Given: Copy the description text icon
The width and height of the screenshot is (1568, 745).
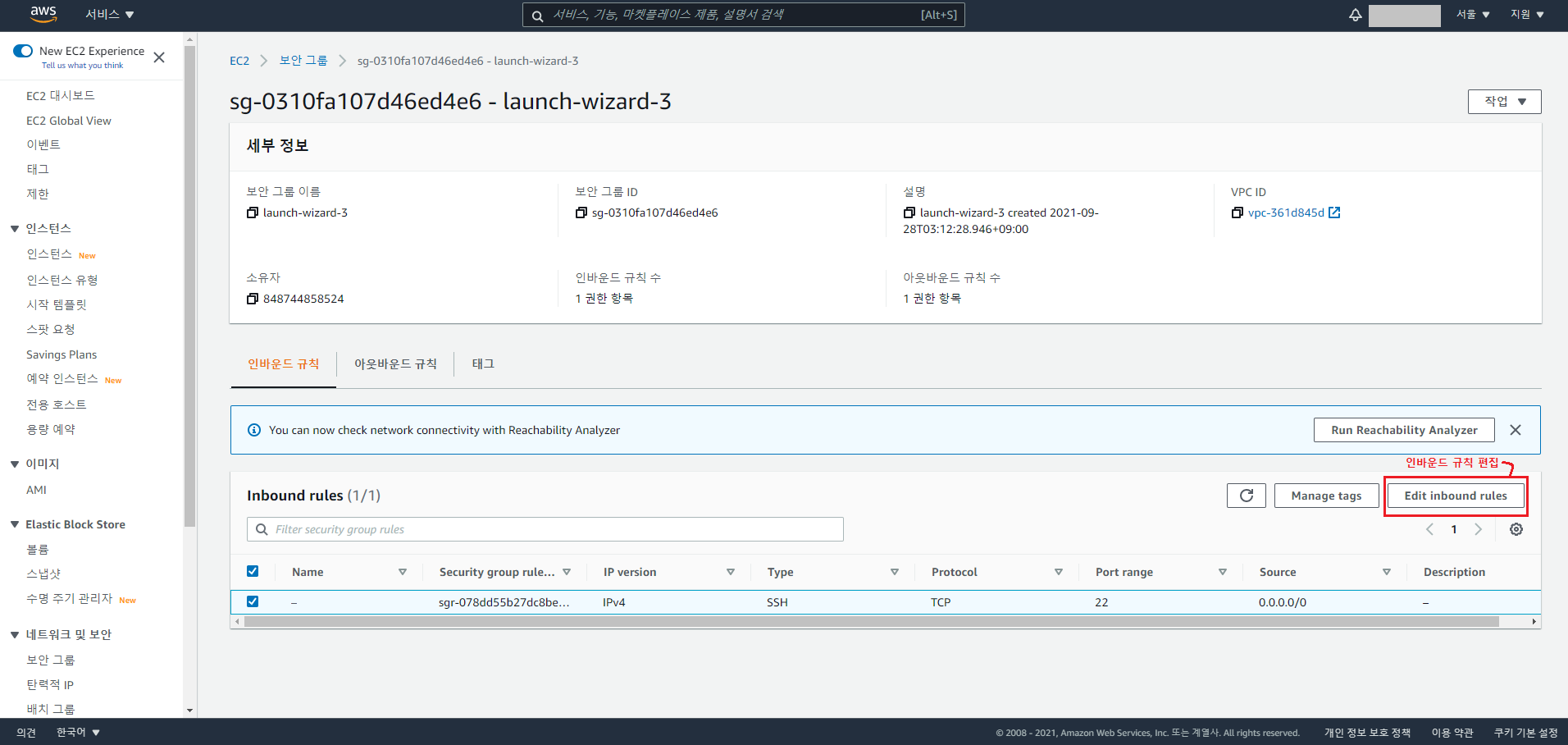Looking at the screenshot, I should [x=909, y=213].
